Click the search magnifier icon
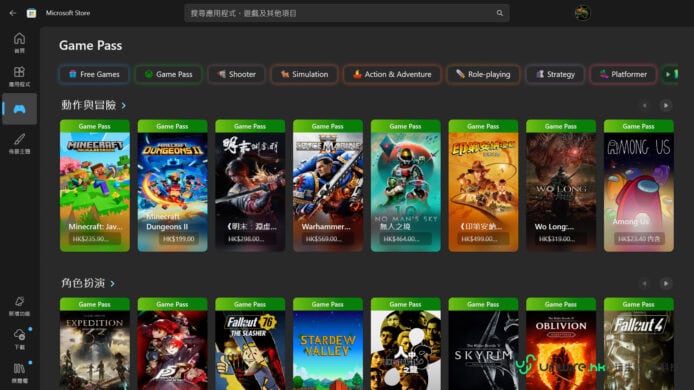 [x=500, y=13]
